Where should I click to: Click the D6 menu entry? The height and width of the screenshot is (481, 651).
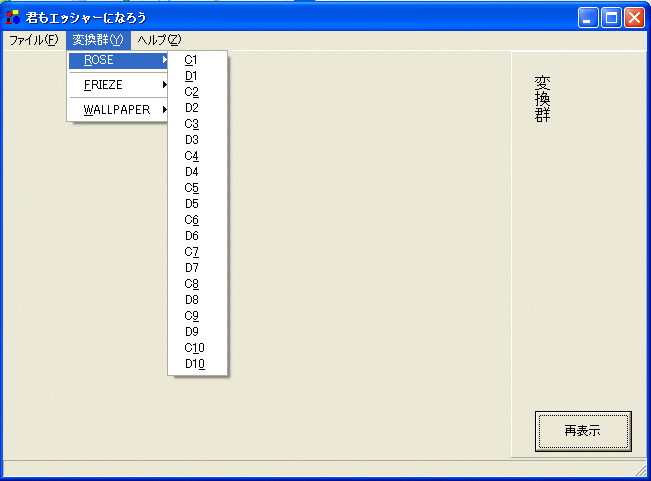(198, 236)
